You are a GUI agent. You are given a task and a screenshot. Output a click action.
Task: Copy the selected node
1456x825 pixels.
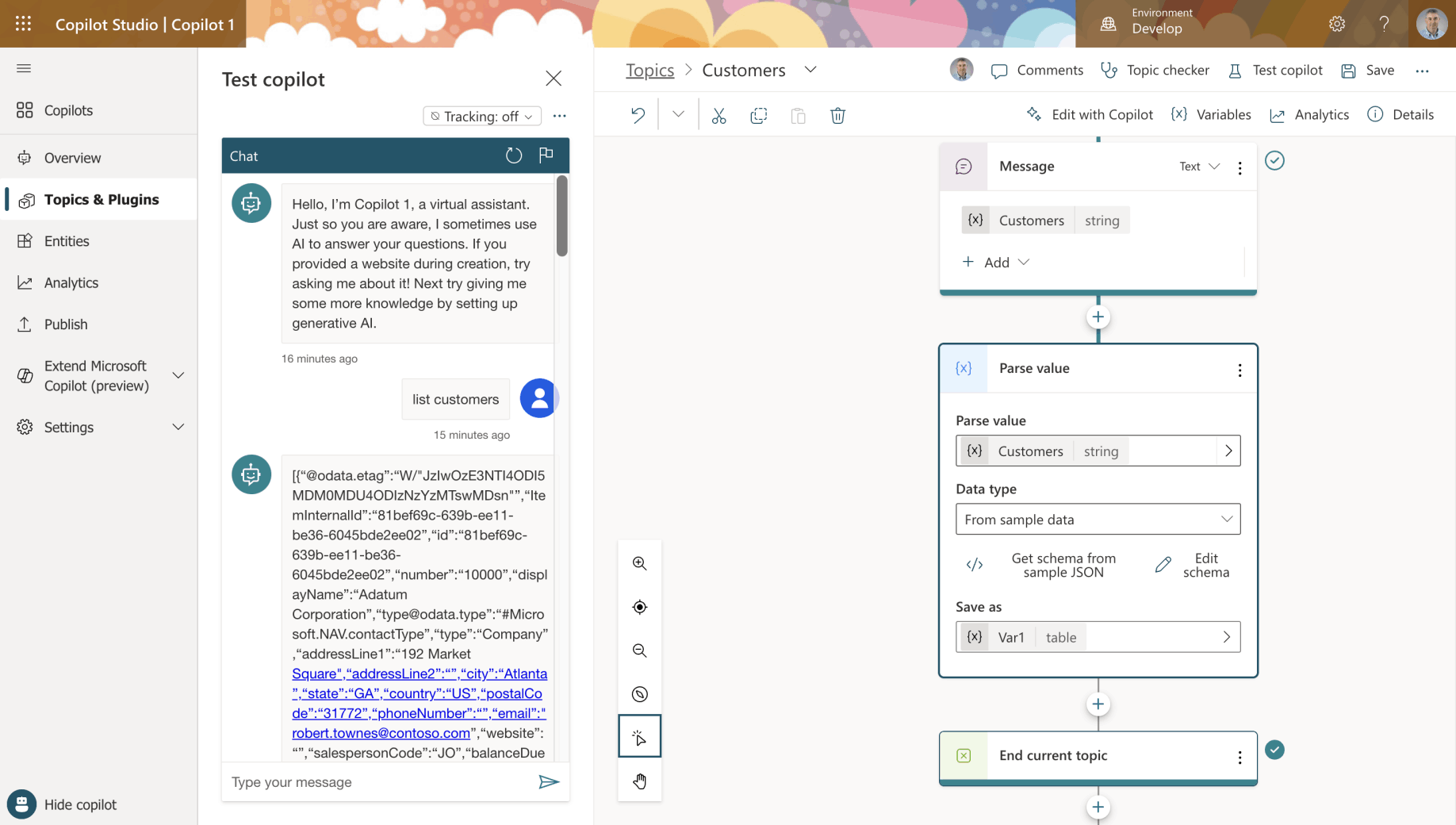pyautogui.click(x=758, y=116)
